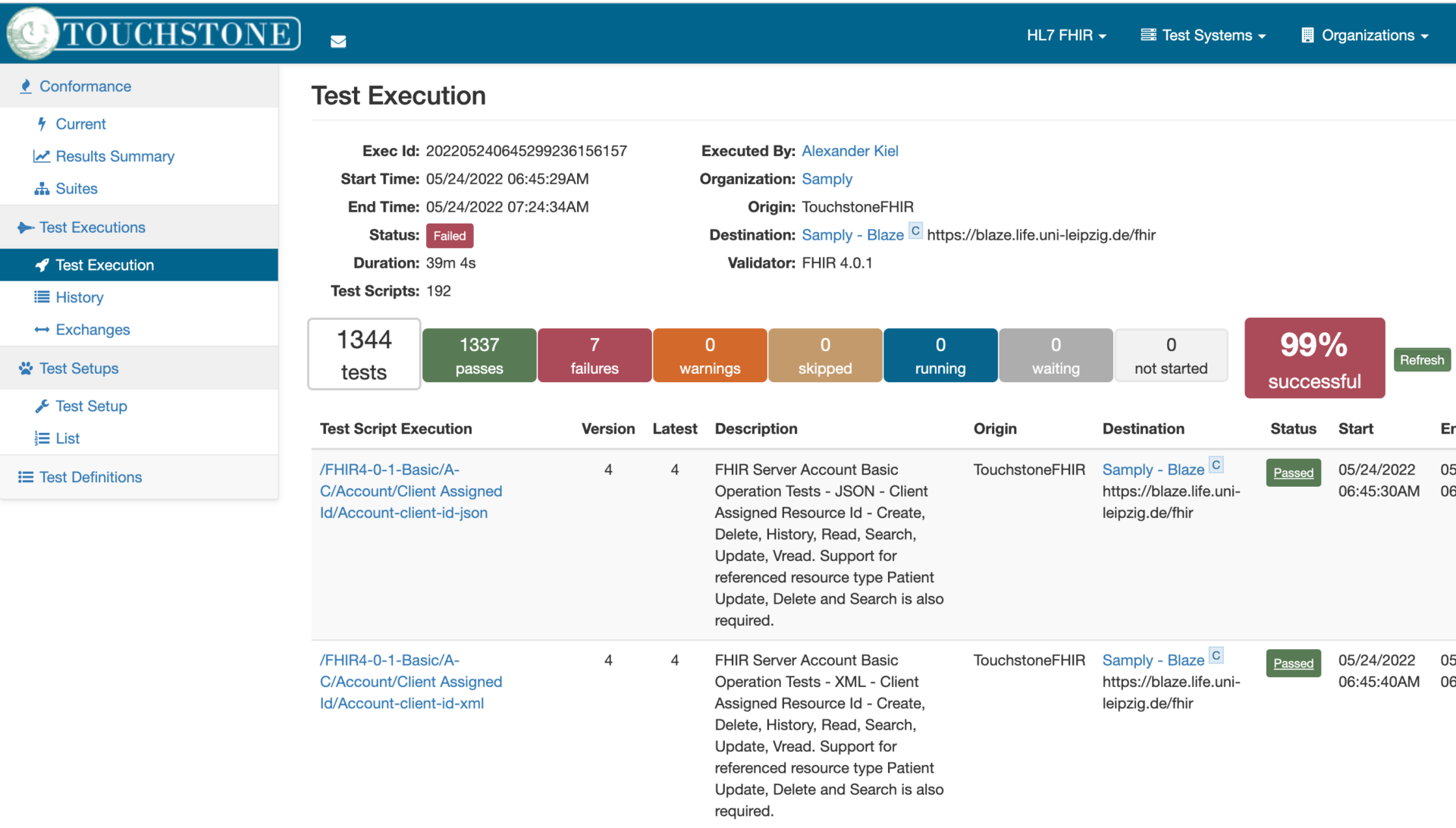Click the Status column header
Viewport: 1456px width, 828px height.
pos(1294,429)
